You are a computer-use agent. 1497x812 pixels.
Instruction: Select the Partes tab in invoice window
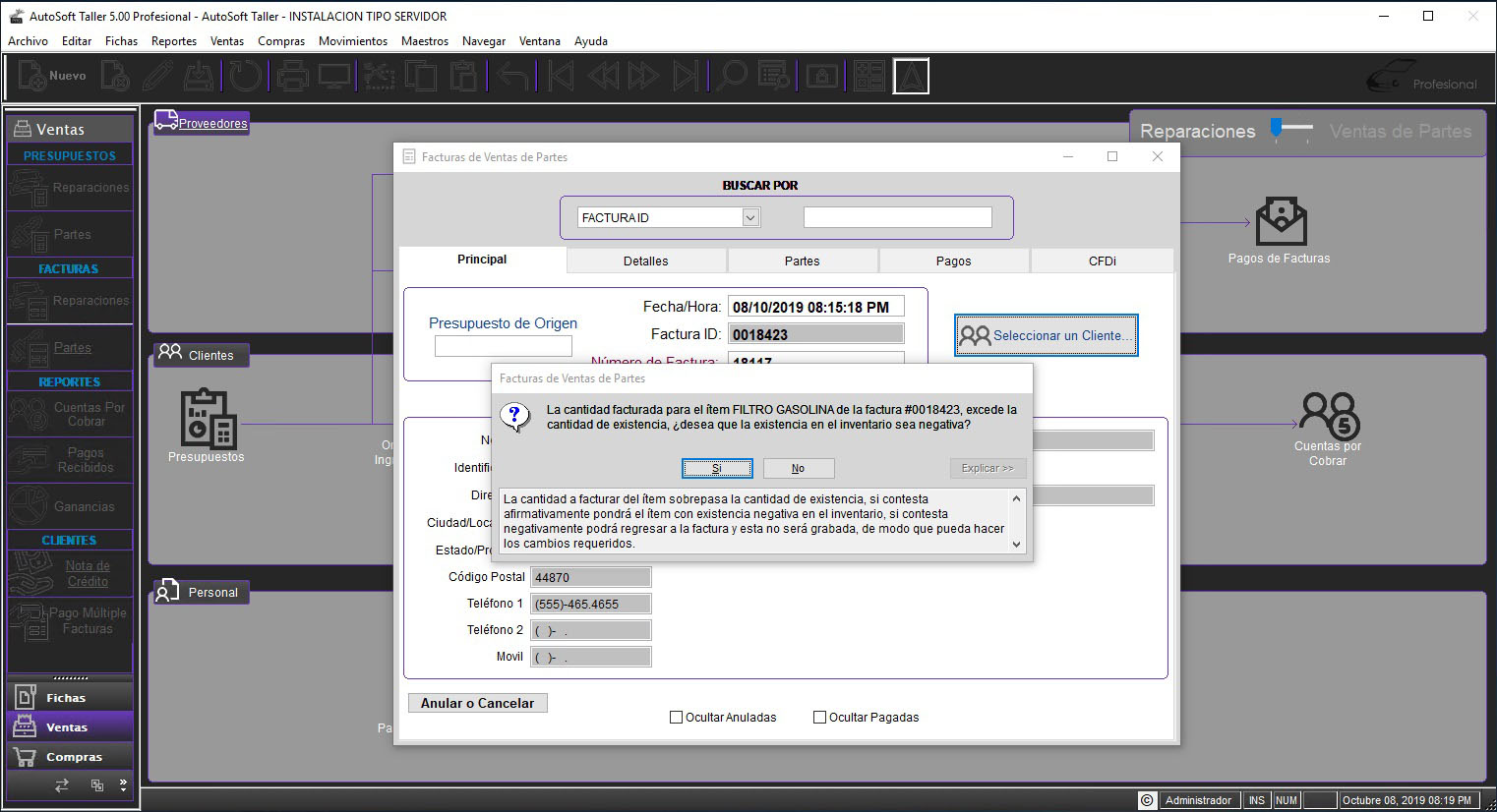pyautogui.click(x=803, y=261)
